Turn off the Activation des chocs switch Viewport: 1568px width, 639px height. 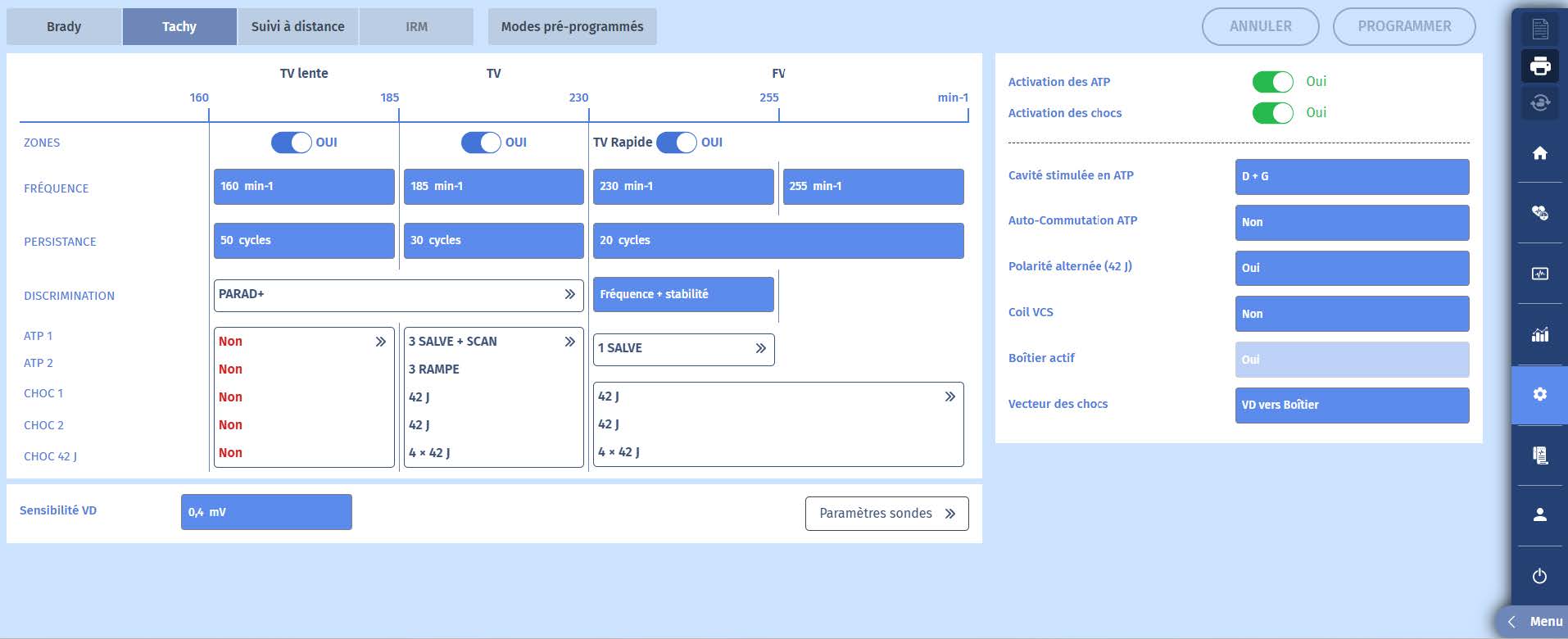pos(1272,113)
